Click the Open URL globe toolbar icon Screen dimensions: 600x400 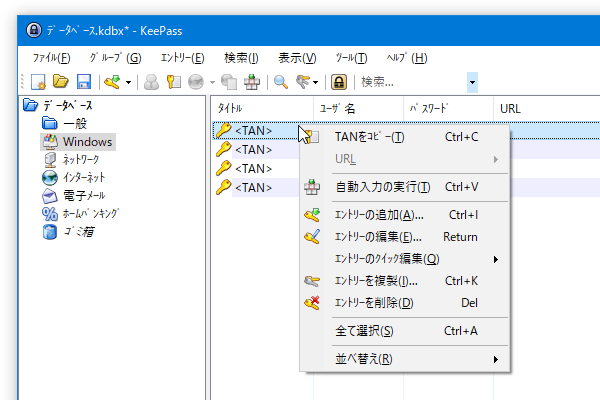[196, 82]
